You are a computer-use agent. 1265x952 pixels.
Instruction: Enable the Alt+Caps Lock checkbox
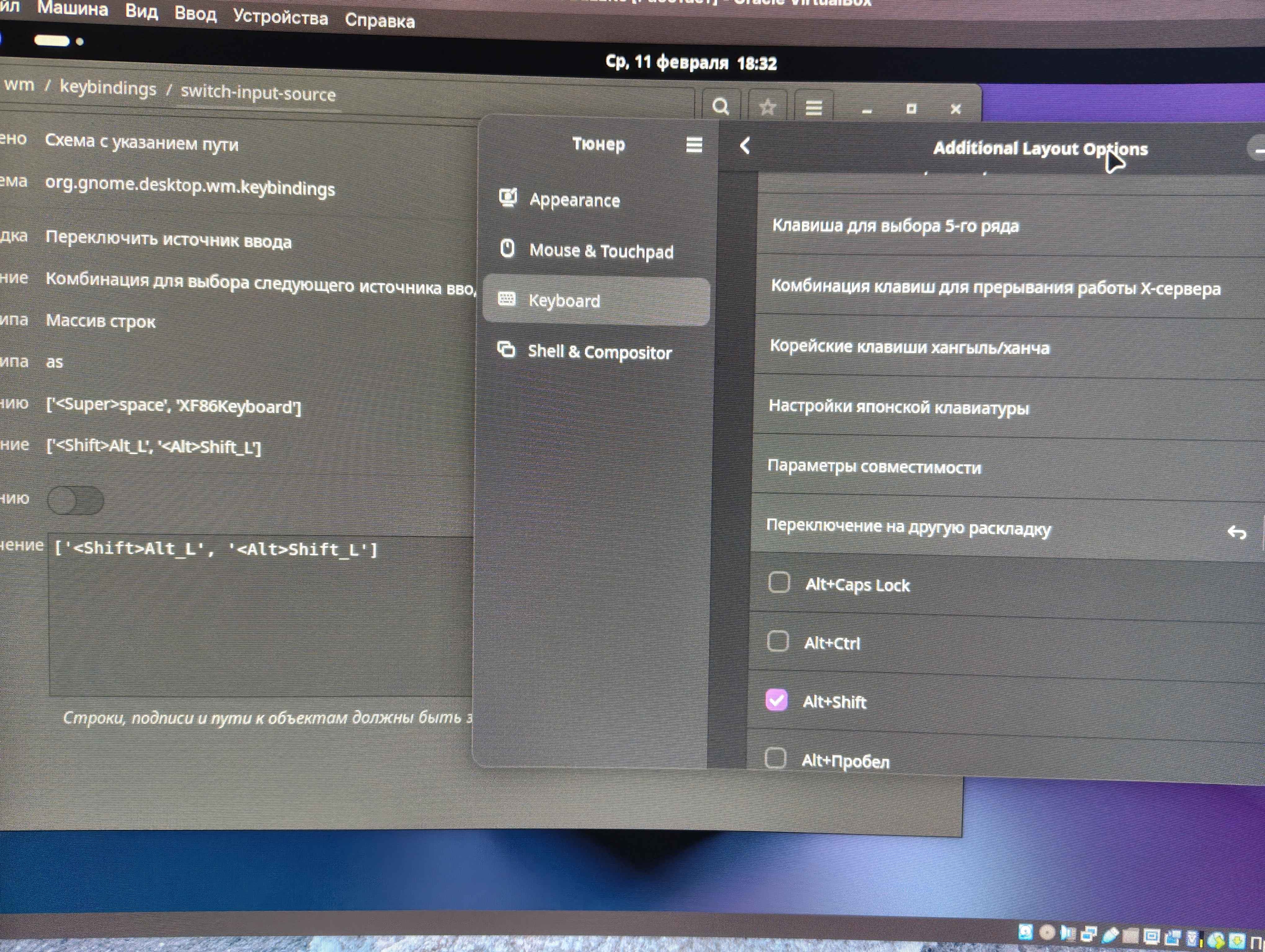click(x=779, y=582)
